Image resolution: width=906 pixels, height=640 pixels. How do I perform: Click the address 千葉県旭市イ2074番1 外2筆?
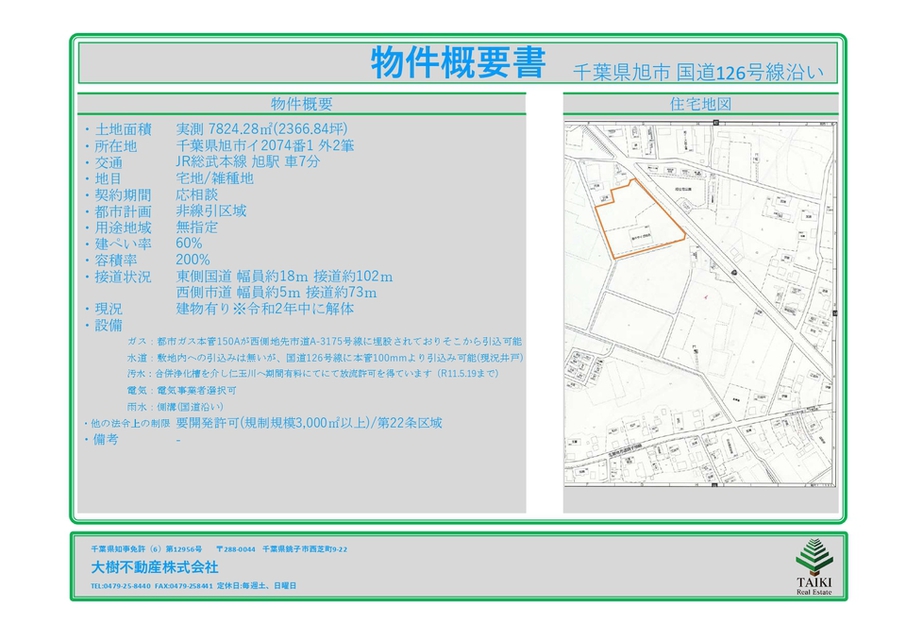click(265, 146)
